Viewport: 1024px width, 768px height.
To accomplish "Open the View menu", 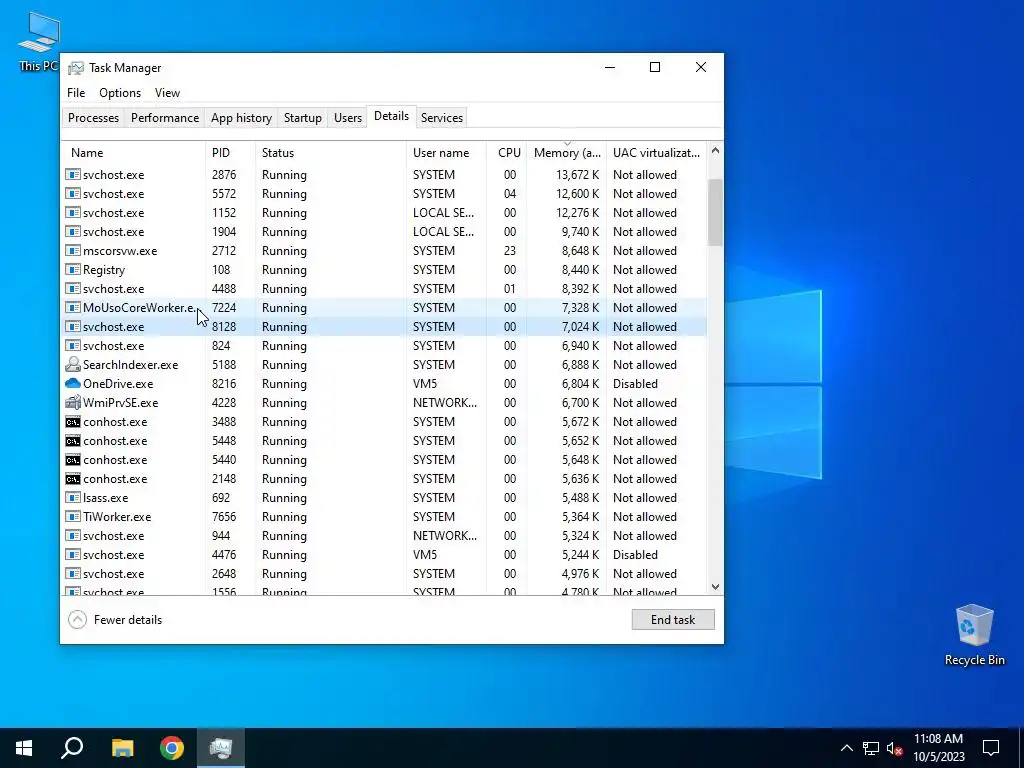I will 167,93.
